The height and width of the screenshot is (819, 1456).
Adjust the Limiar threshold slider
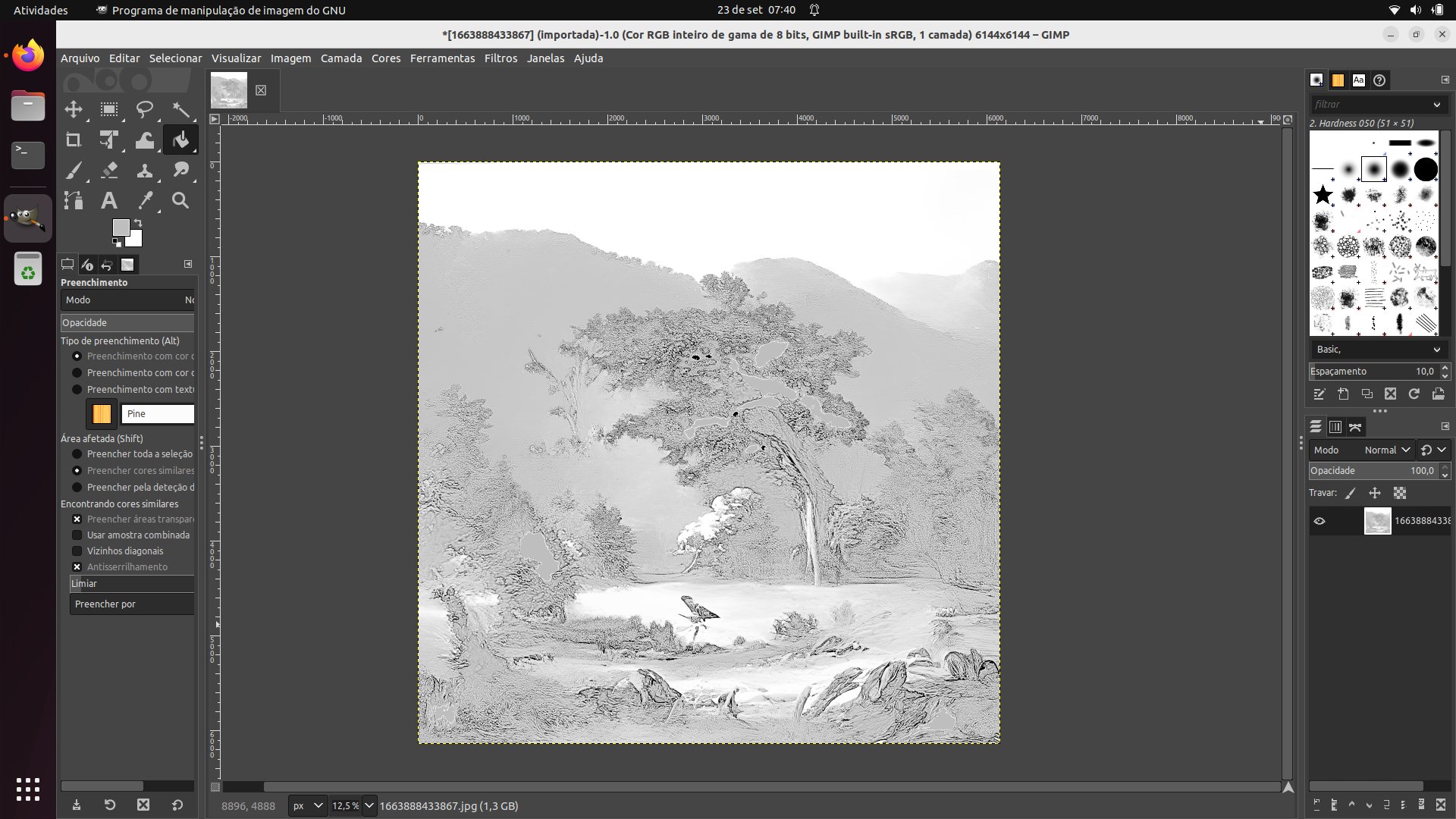pyautogui.click(x=132, y=584)
